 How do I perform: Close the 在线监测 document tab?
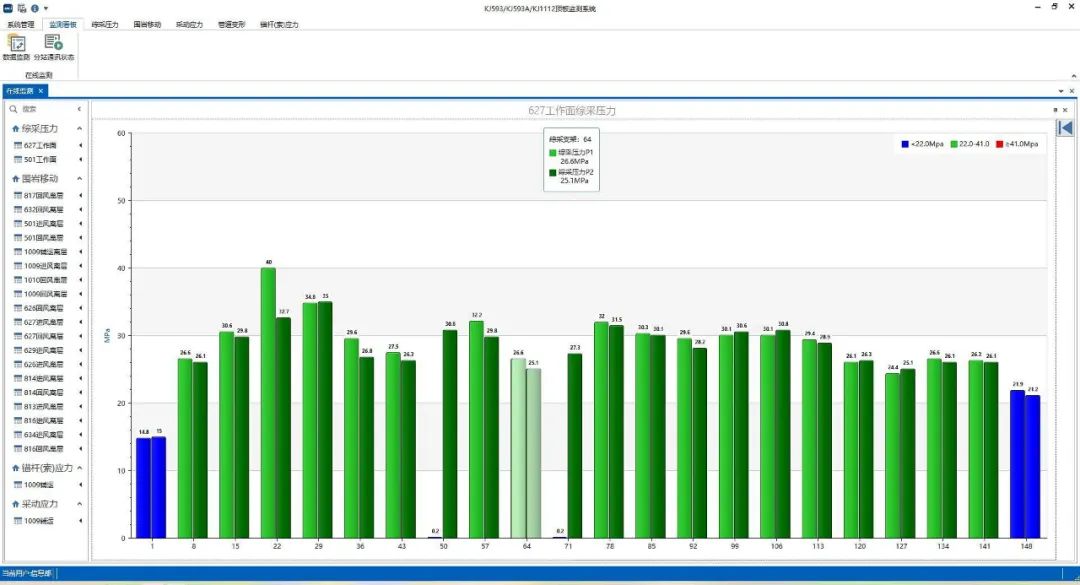click(41, 91)
